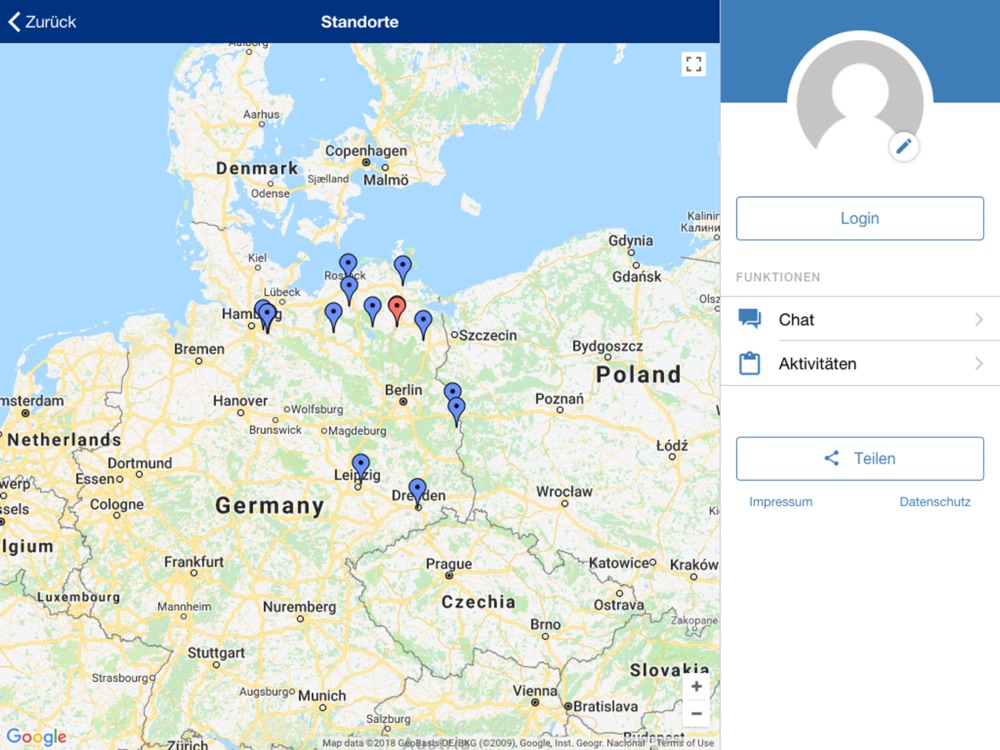
Task: Select the blue marker west of Szczecin
Action: pos(423,324)
